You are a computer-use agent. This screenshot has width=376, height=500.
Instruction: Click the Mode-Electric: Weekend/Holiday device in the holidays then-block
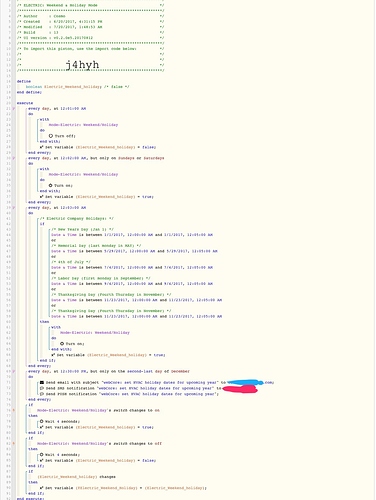tap(95, 333)
